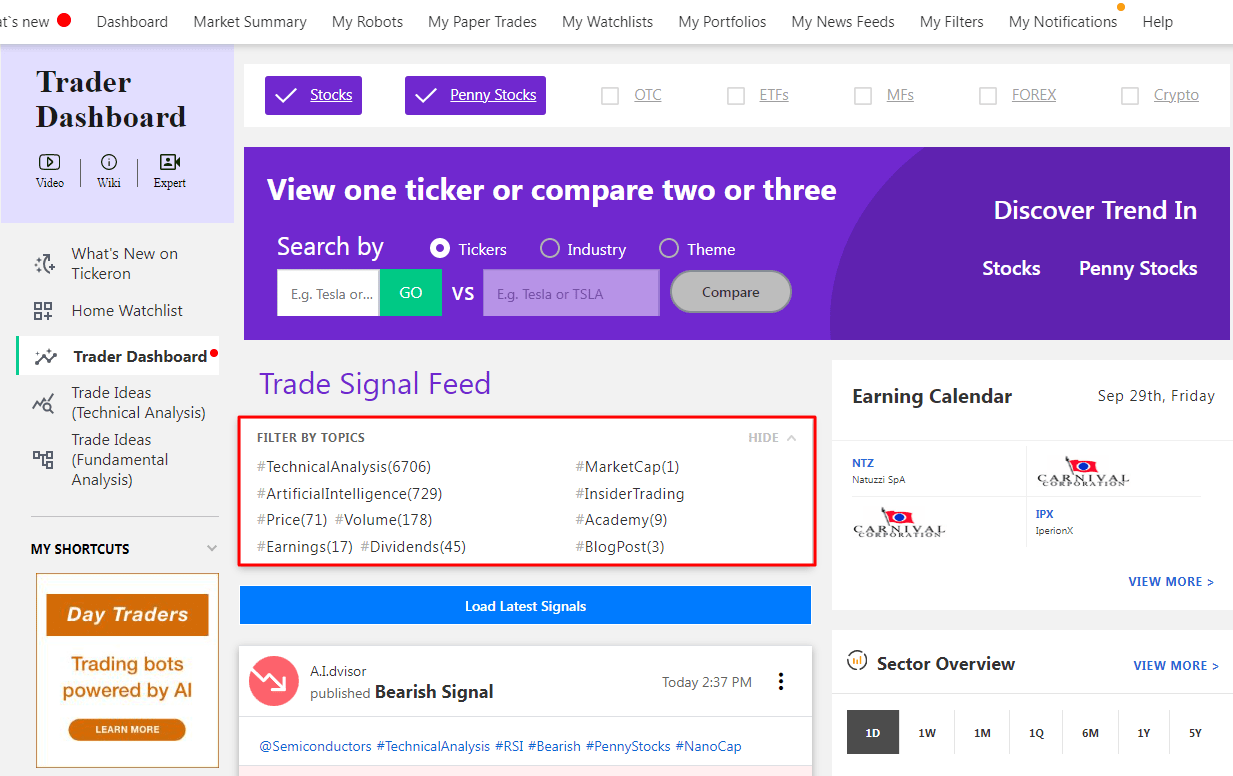Tick the Crypto checkbox

click(1130, 96)
